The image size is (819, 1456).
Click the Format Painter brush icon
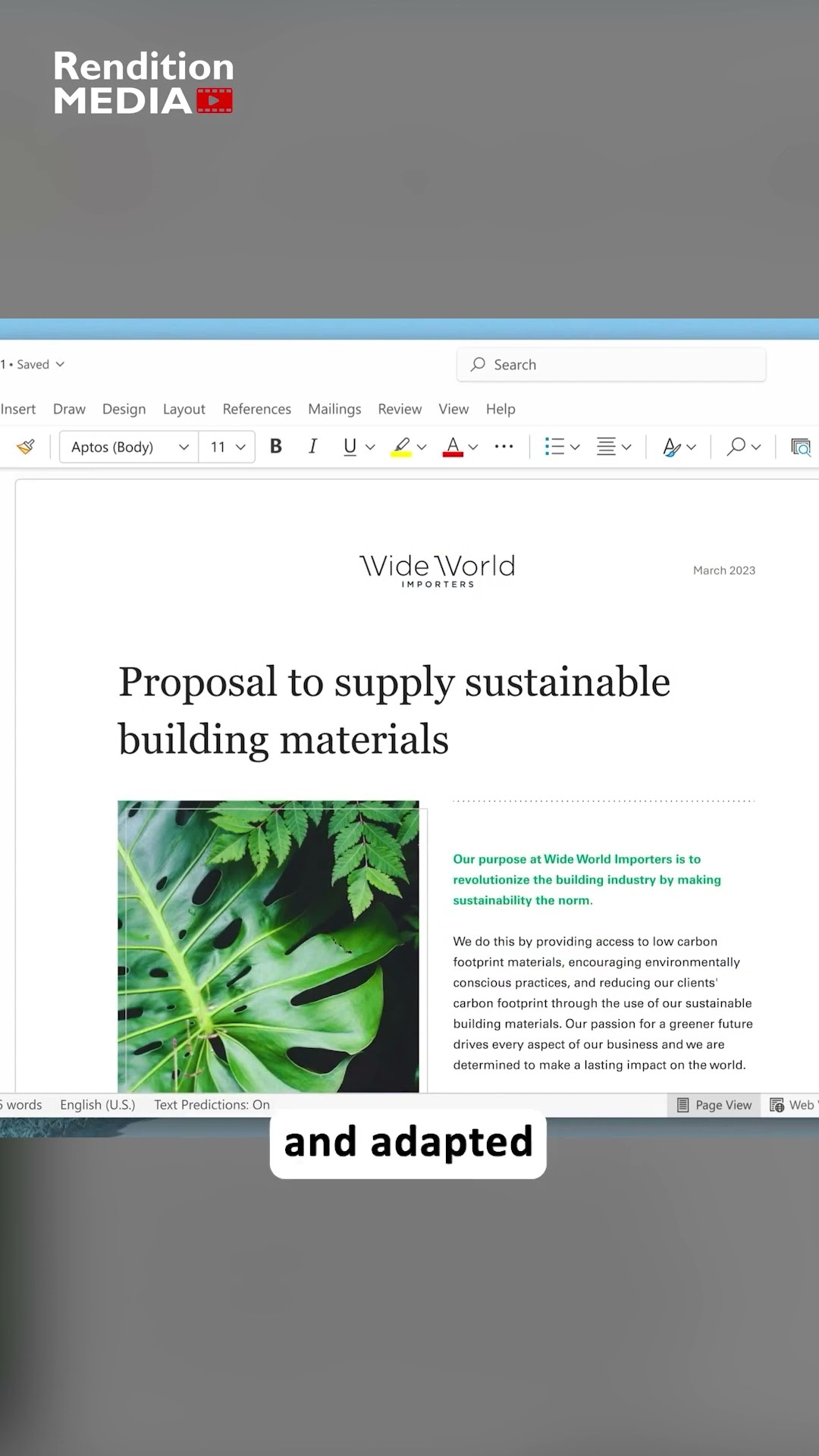click(26, 447)
